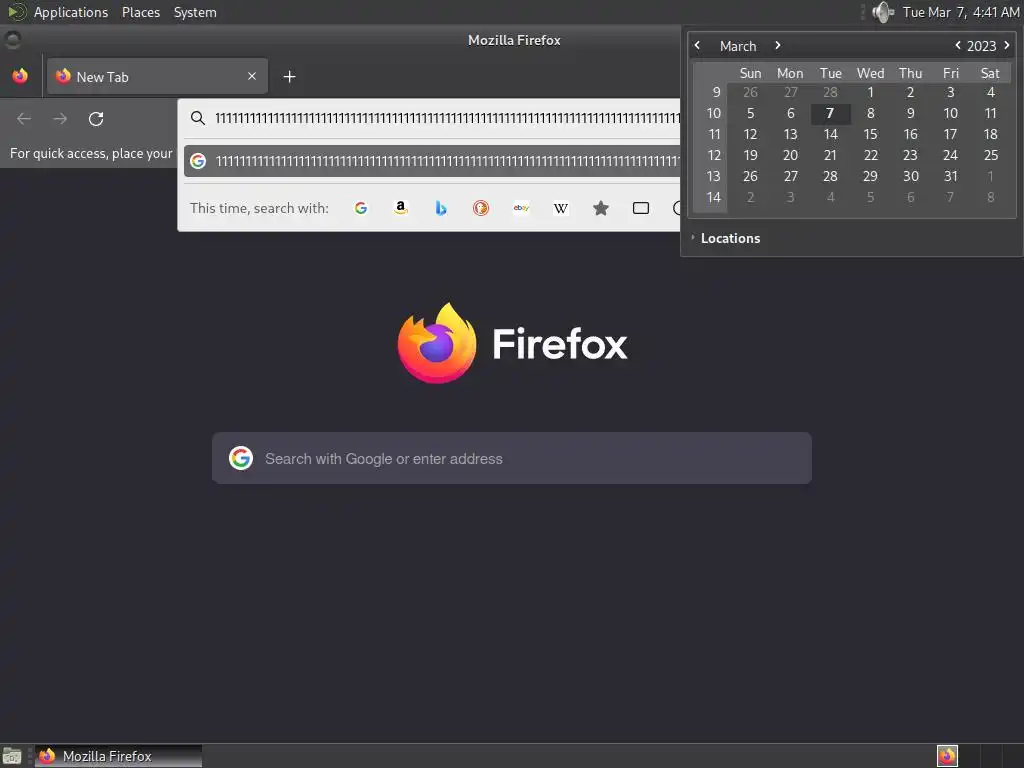This screenshot has height=768, width=1024.
Task: Go back using the back arrow
Action: point(24,119)
